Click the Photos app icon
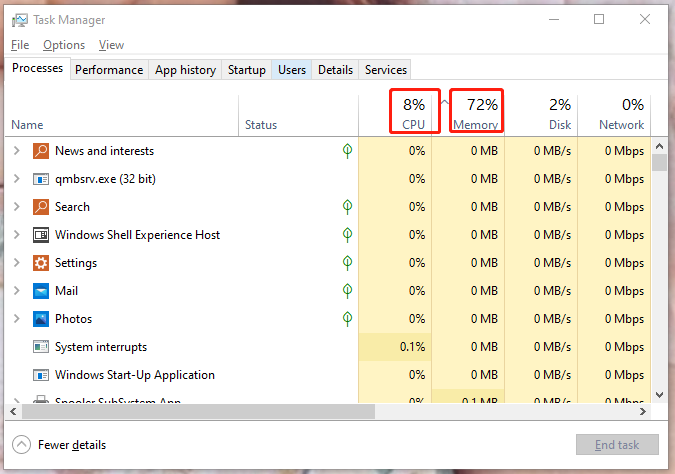675x474 pixels. click(x=41, y=319)
